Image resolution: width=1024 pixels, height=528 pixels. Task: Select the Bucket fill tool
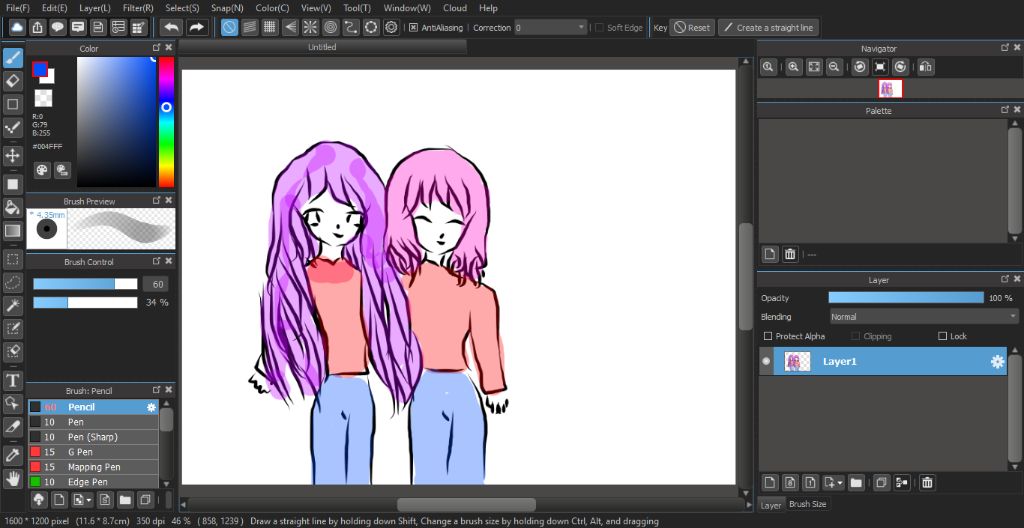(12, 208)
